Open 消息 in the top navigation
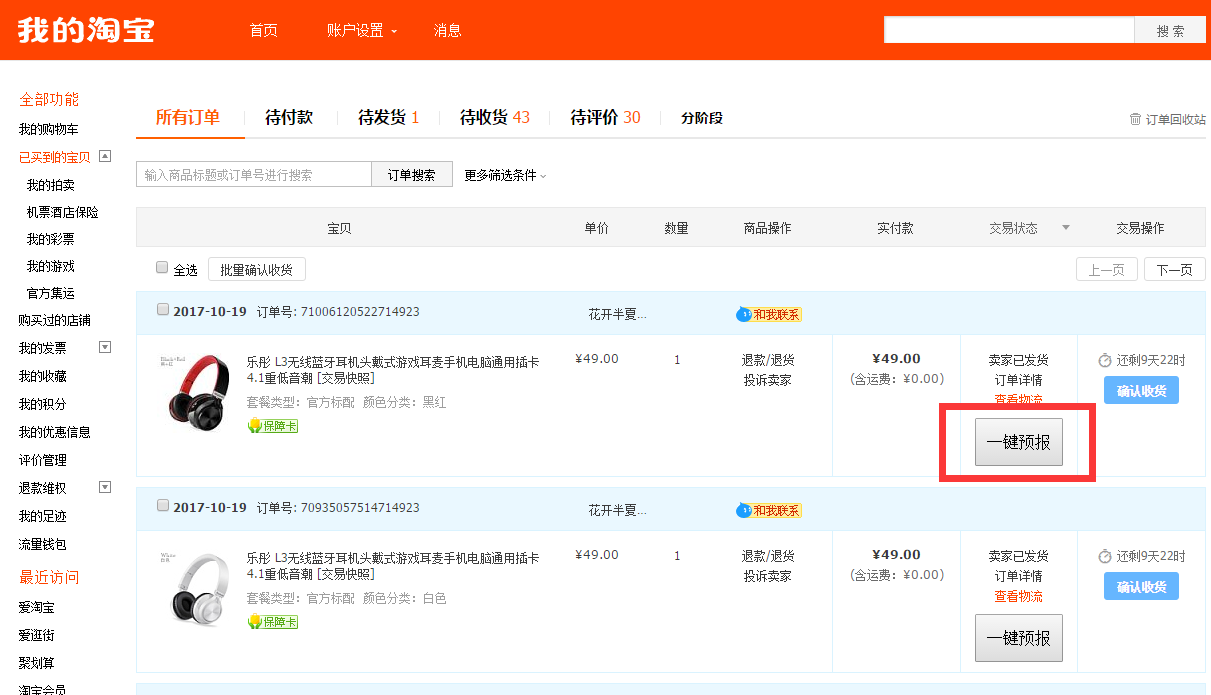Image resolution: width=1211 pixels, height=695 pixels. point(448,30)
